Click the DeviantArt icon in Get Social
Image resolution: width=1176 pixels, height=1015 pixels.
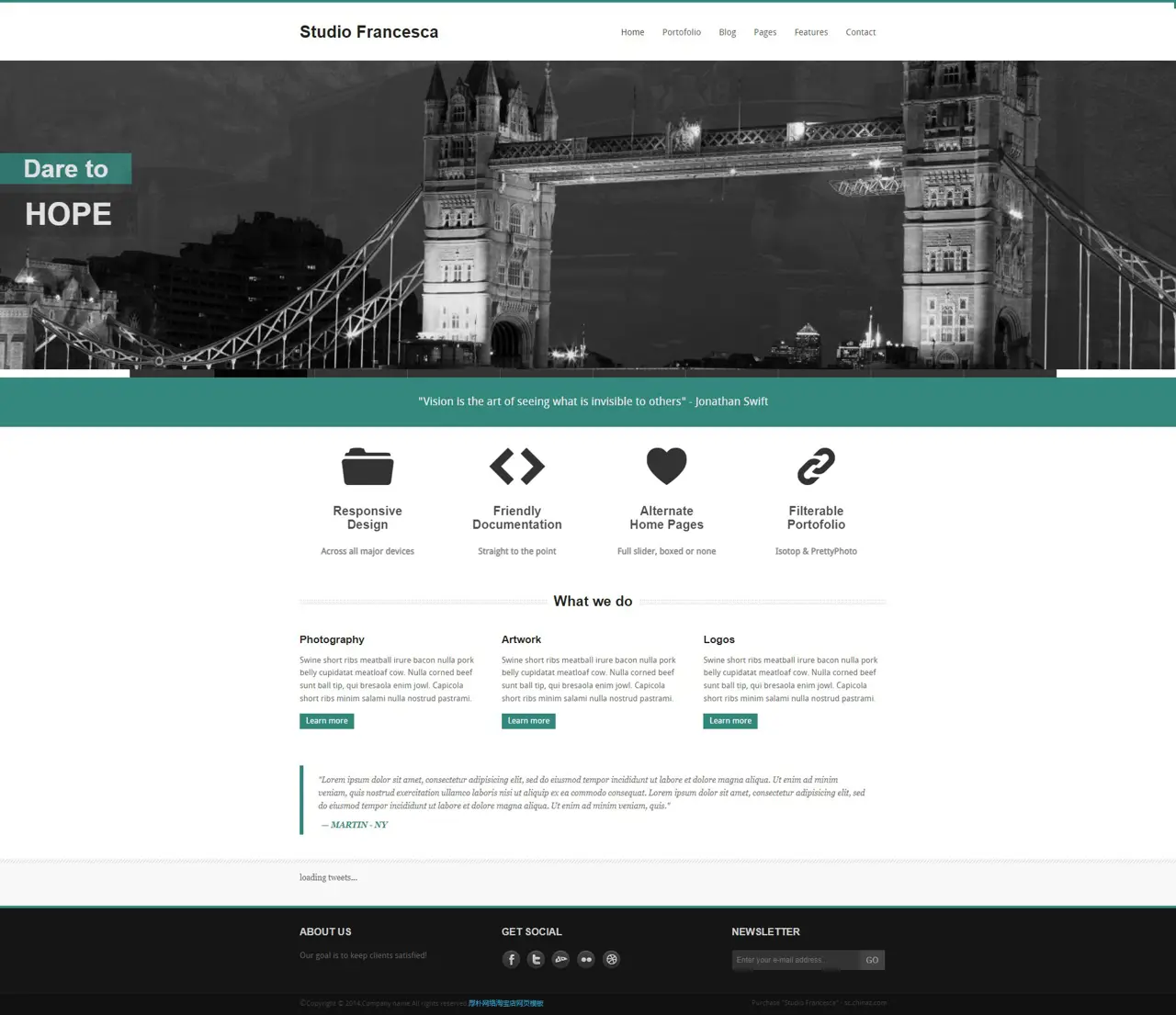(560, 959)
